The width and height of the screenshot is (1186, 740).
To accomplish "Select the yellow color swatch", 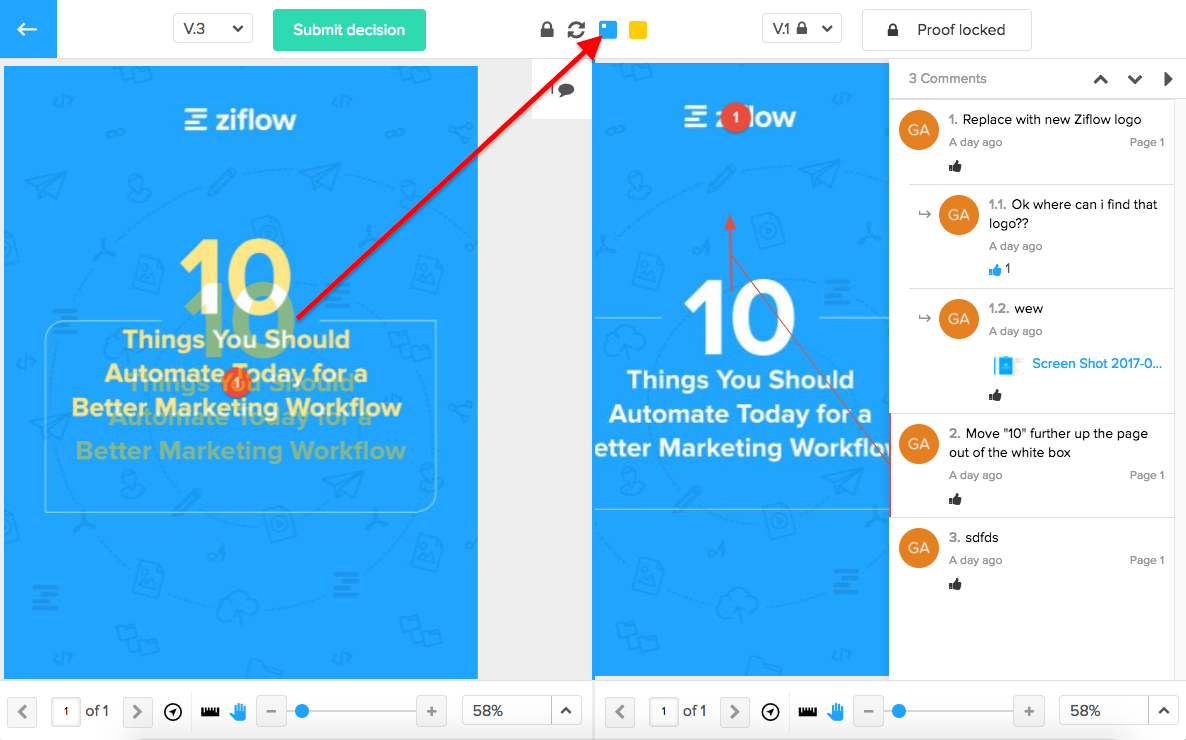I will pos(638,30).
